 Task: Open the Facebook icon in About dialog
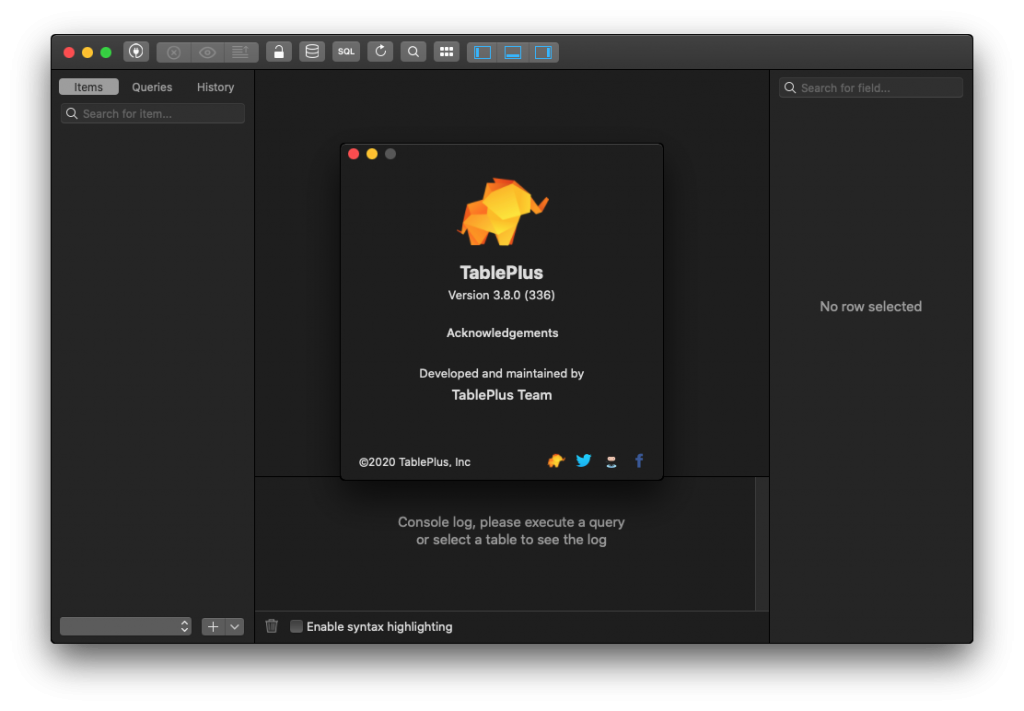tap(639, 461)
